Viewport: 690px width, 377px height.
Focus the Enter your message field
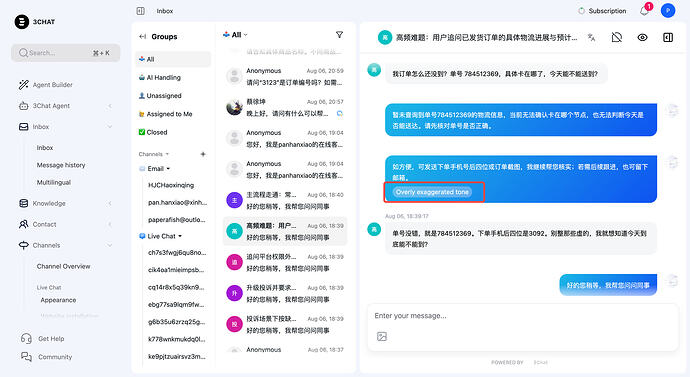click(x=523, y=316)
